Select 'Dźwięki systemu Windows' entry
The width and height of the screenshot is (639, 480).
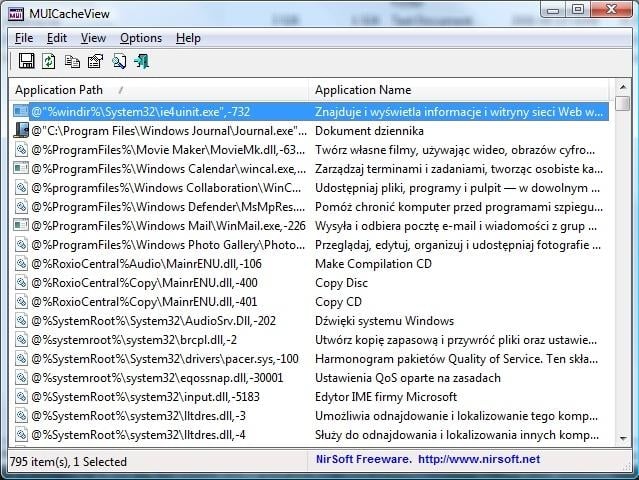click(x=384, y=321)
